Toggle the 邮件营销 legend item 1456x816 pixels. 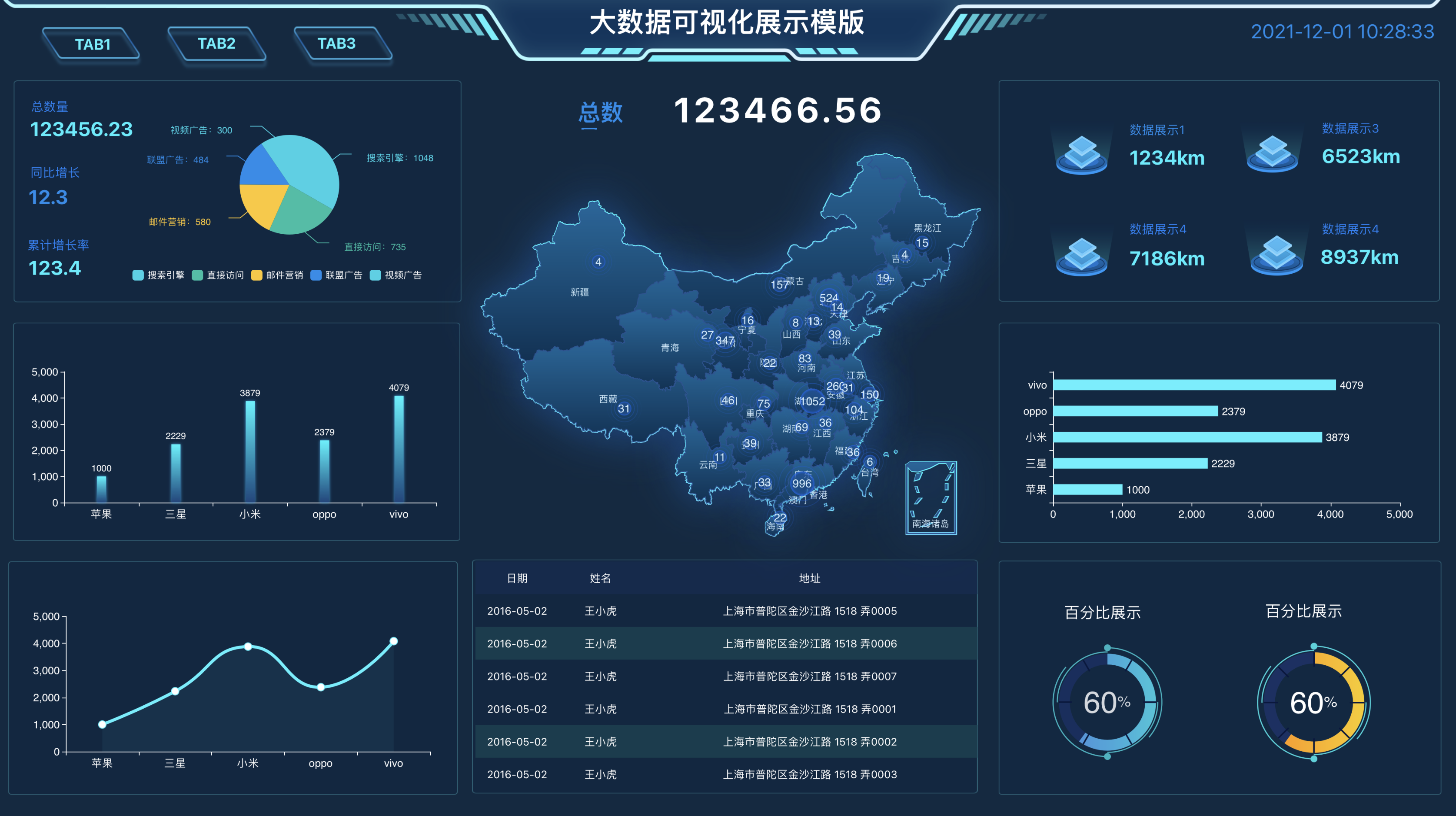coord(278,275)
